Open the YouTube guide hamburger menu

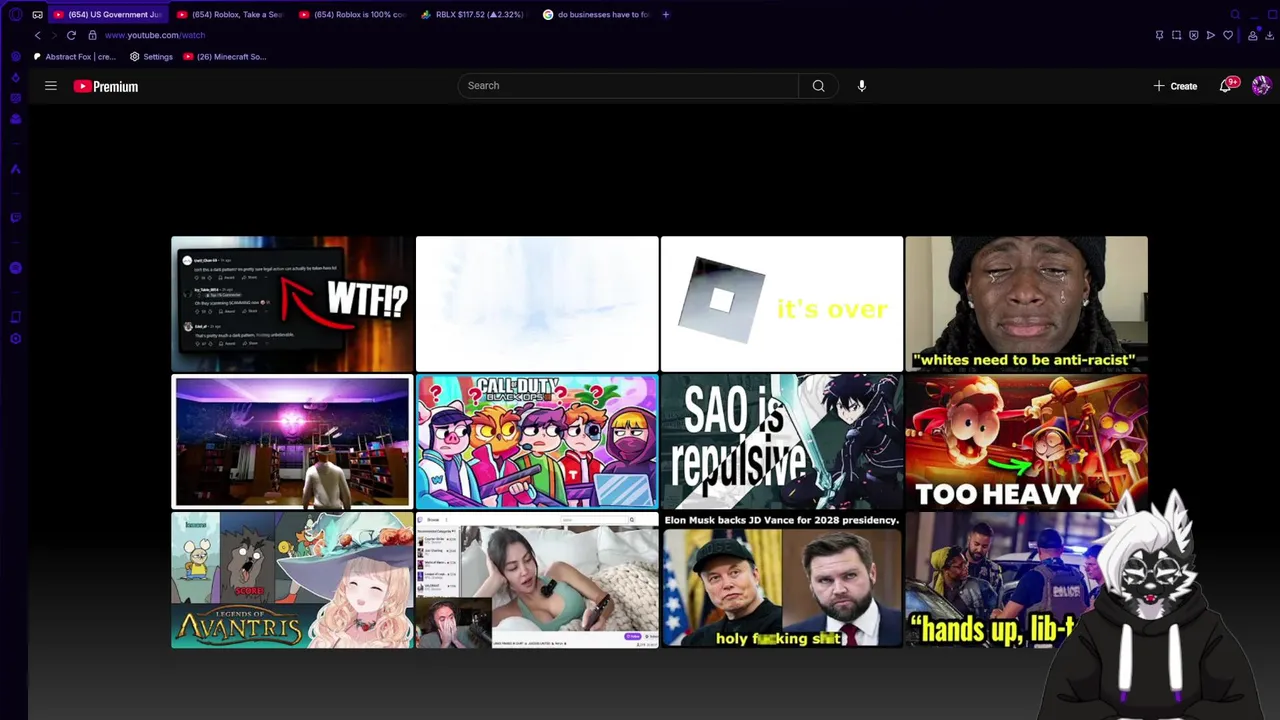click(x=51, y=86)
